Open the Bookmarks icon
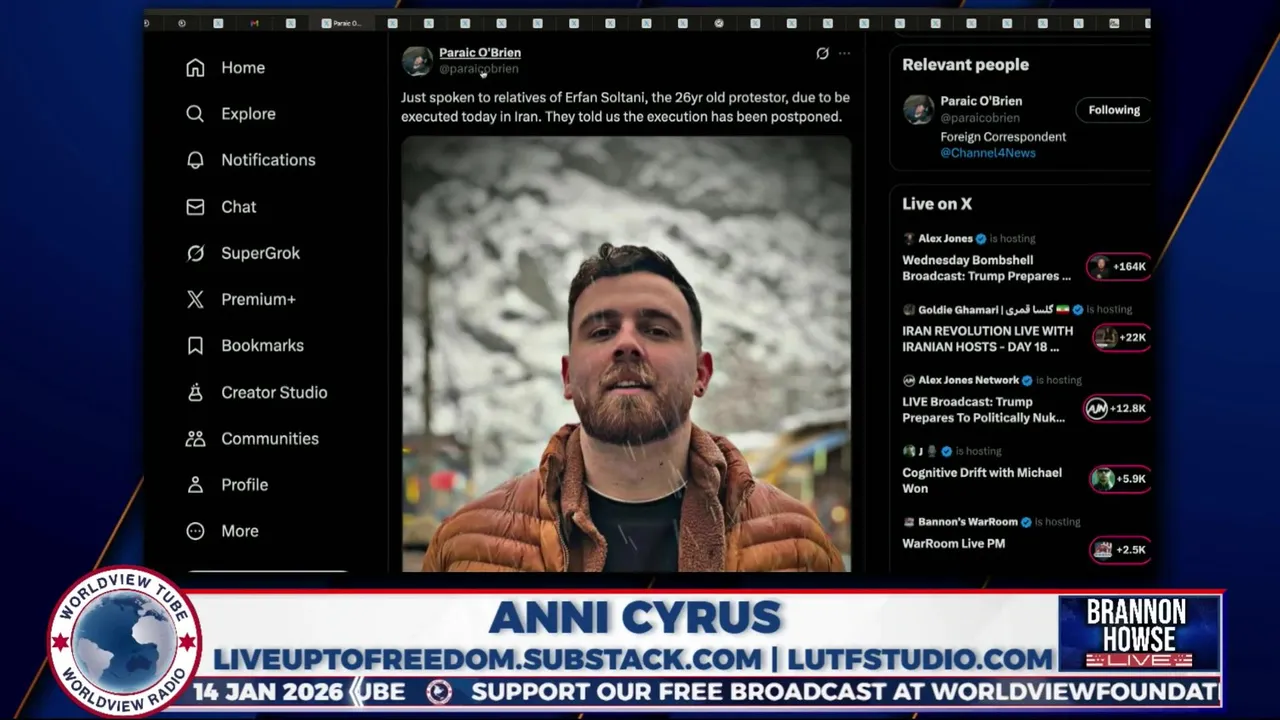 (x=195, y=346)
